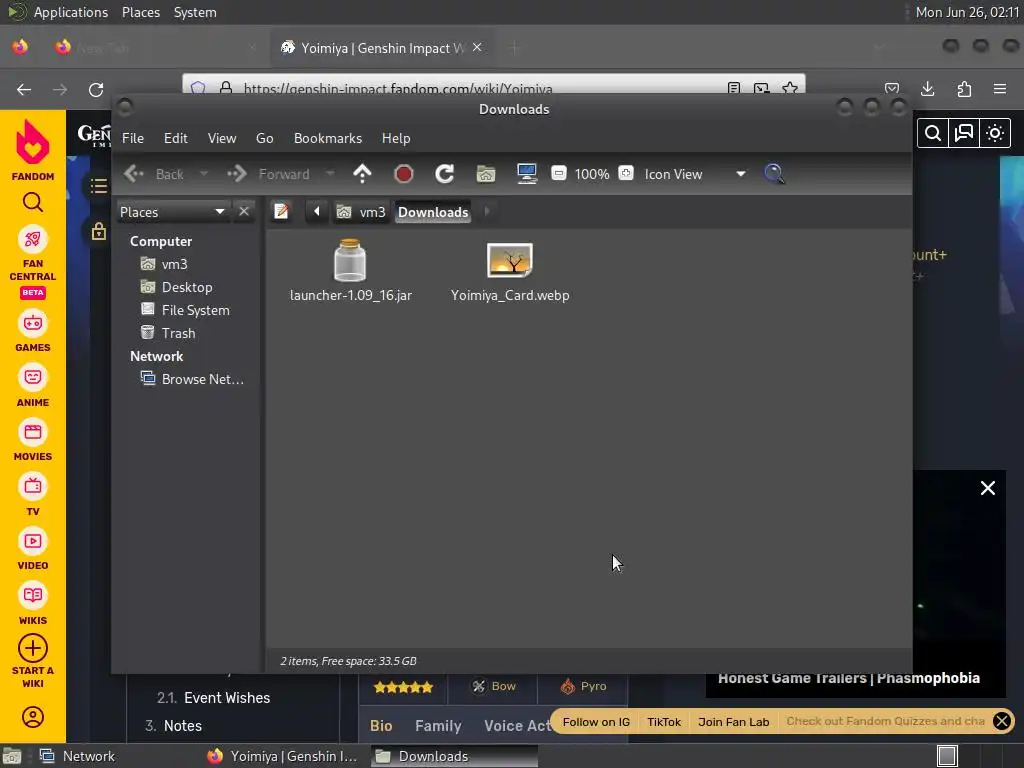Open TV in the Fandom sidebar

click(x=33, y=496)
